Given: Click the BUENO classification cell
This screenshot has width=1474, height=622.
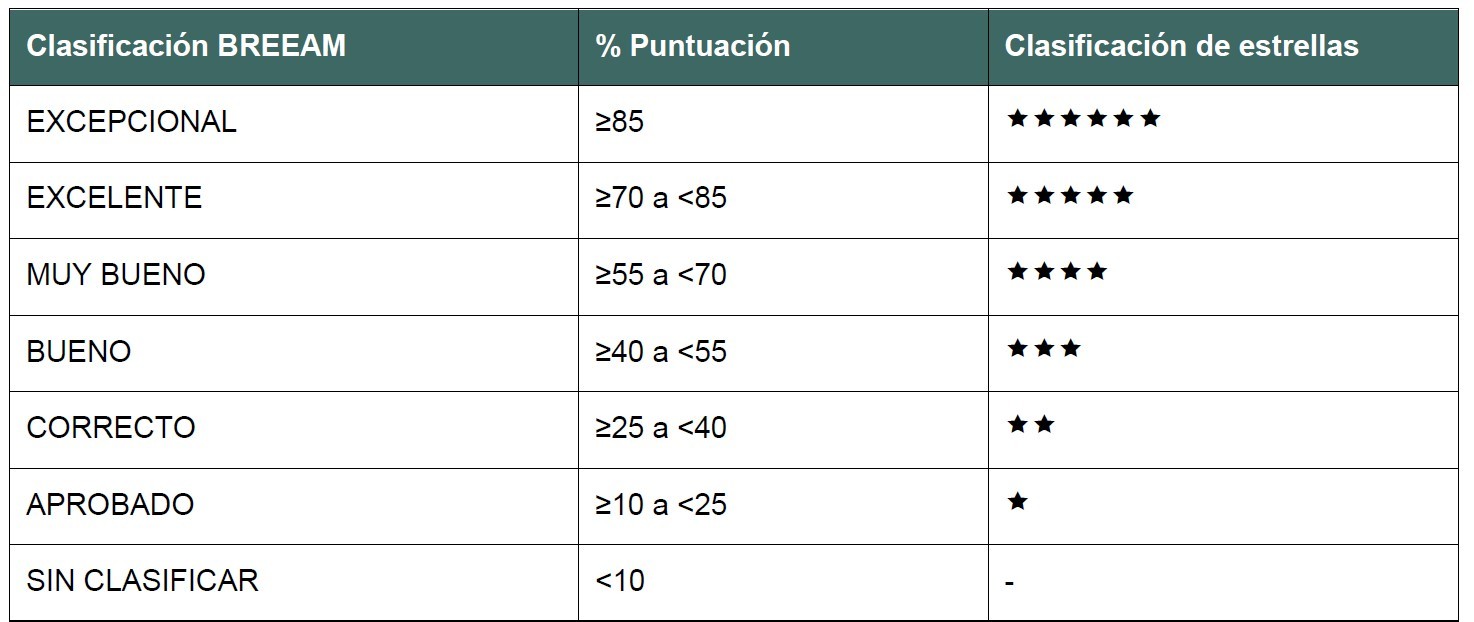Looking at the screenshot, I should 294,353.
